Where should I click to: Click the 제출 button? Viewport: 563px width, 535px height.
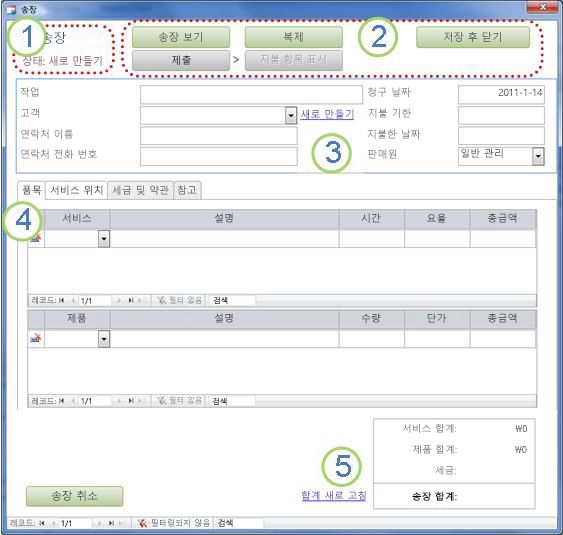point(181,60)
